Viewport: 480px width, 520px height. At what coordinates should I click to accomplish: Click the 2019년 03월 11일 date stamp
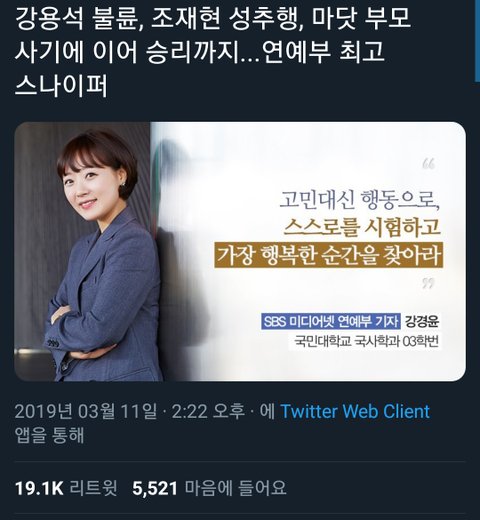86,411
